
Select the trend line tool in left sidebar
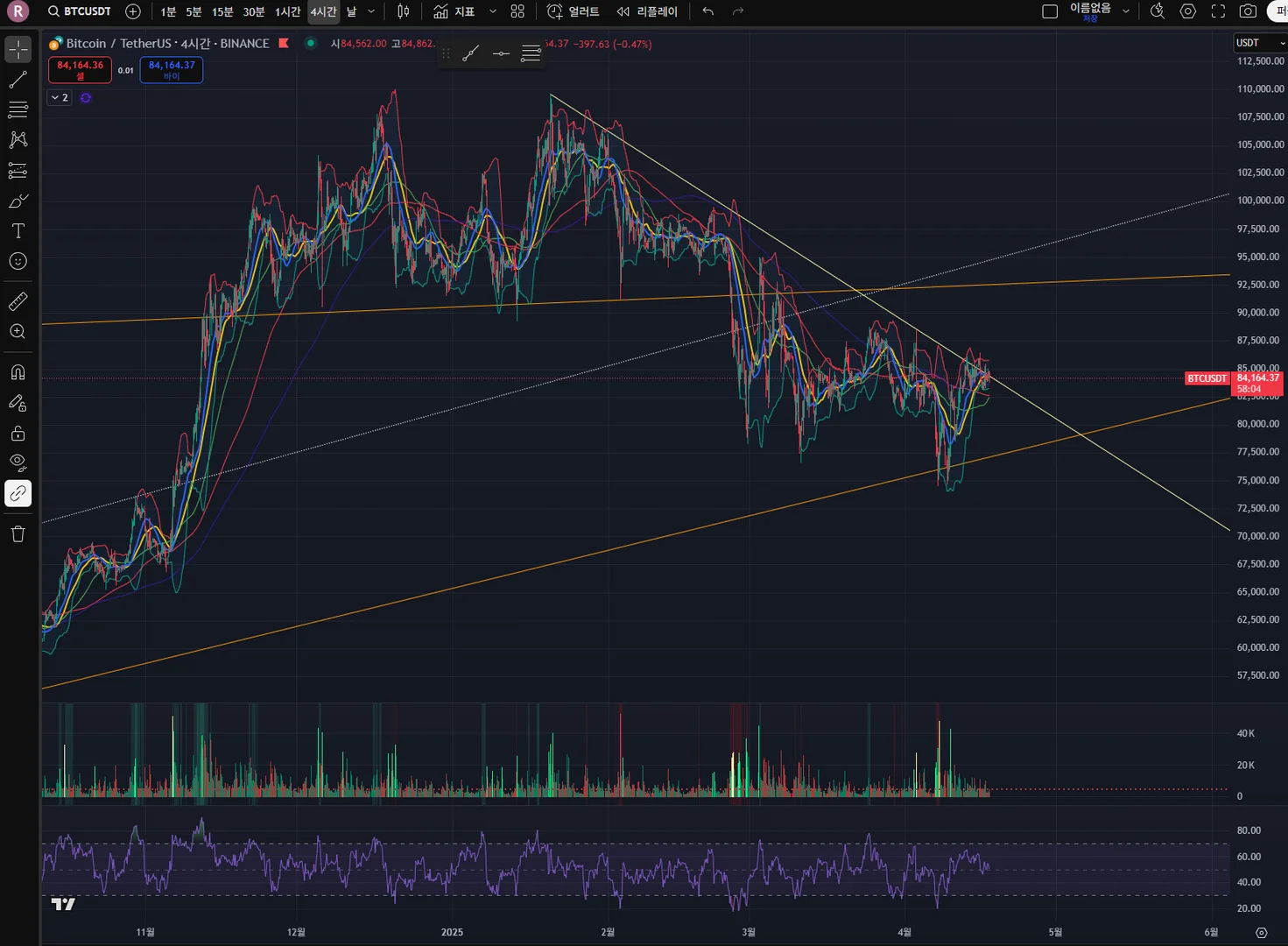(x=18, y=80)
